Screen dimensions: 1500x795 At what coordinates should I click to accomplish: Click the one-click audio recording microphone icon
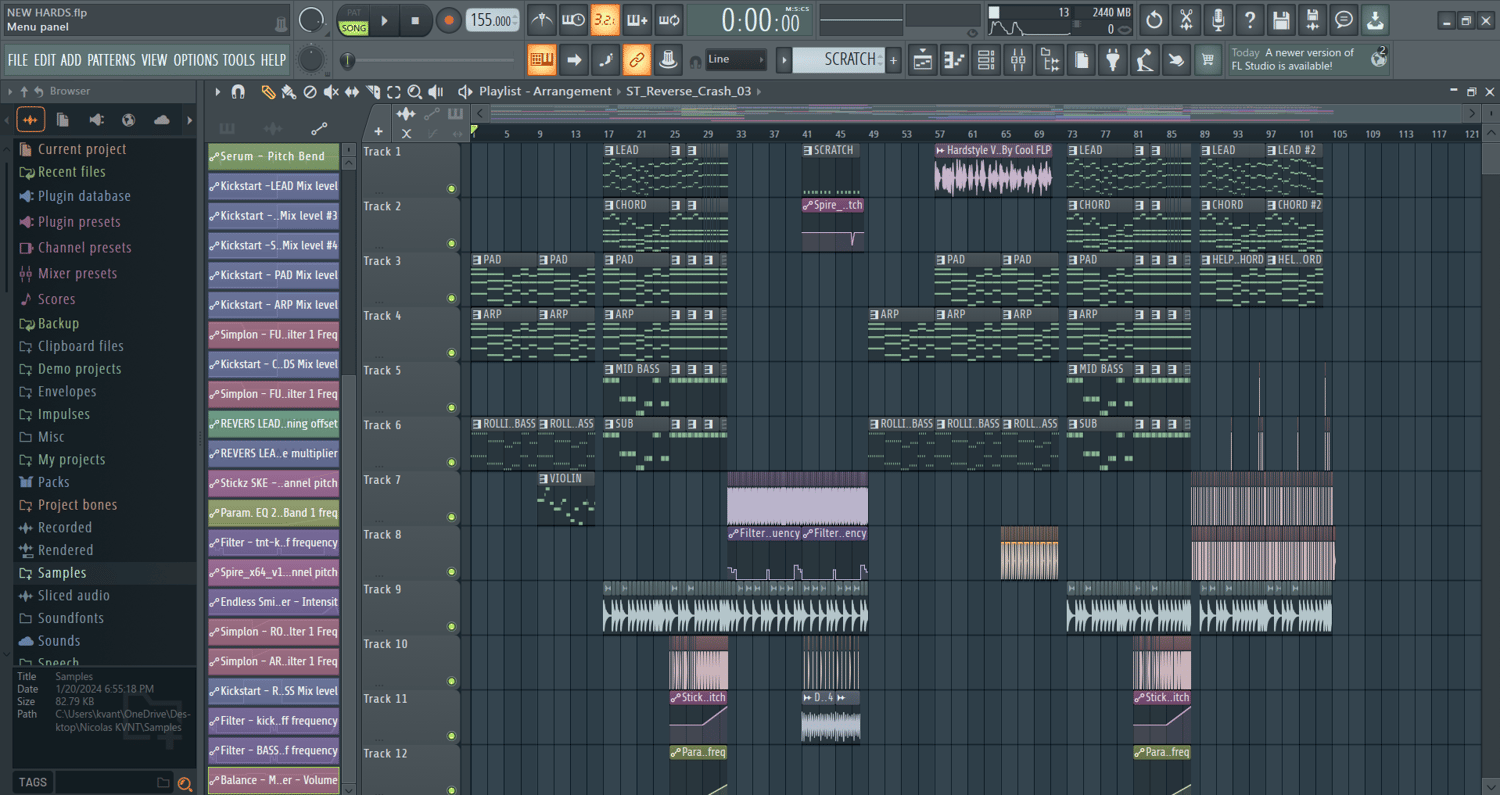[x=1218, y=19]
